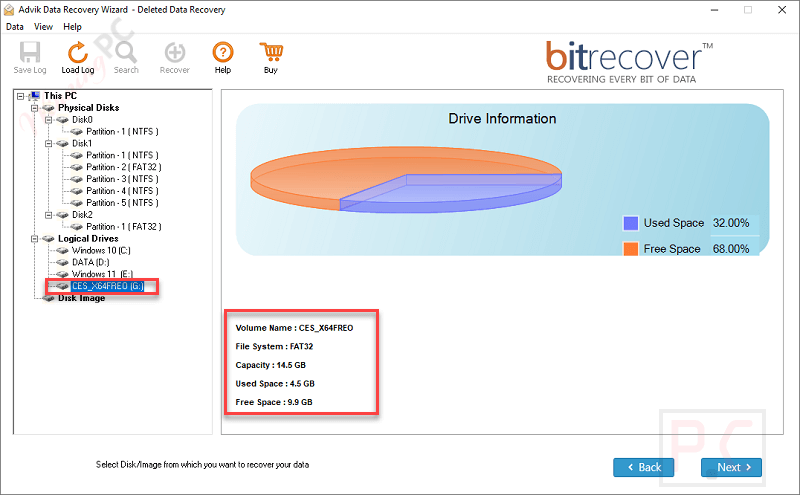Click the 32.00% used space value

point(731,224)
